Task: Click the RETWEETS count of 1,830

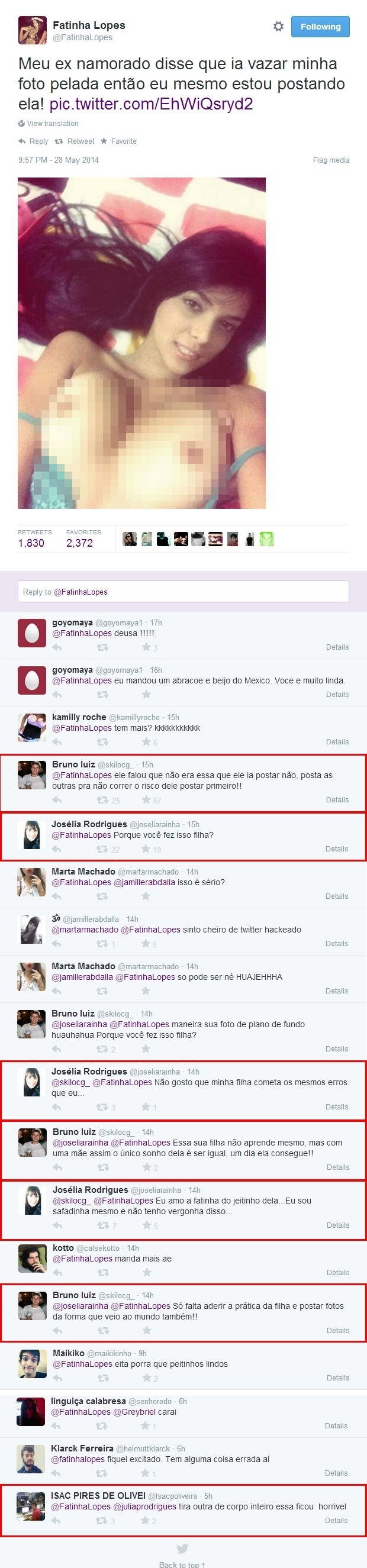Action: tap(31, 543)
